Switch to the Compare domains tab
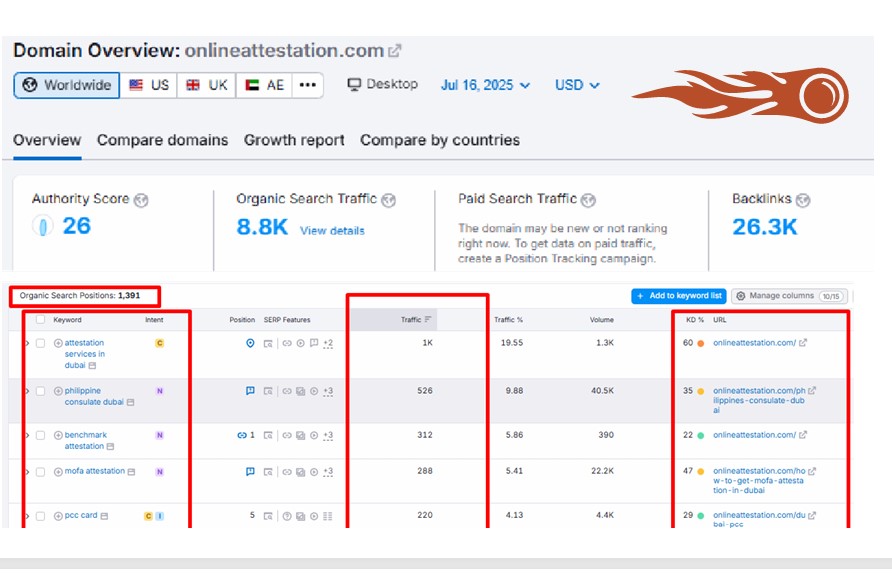The height and width of the screenshot is (578, 892). pos(162,140)
